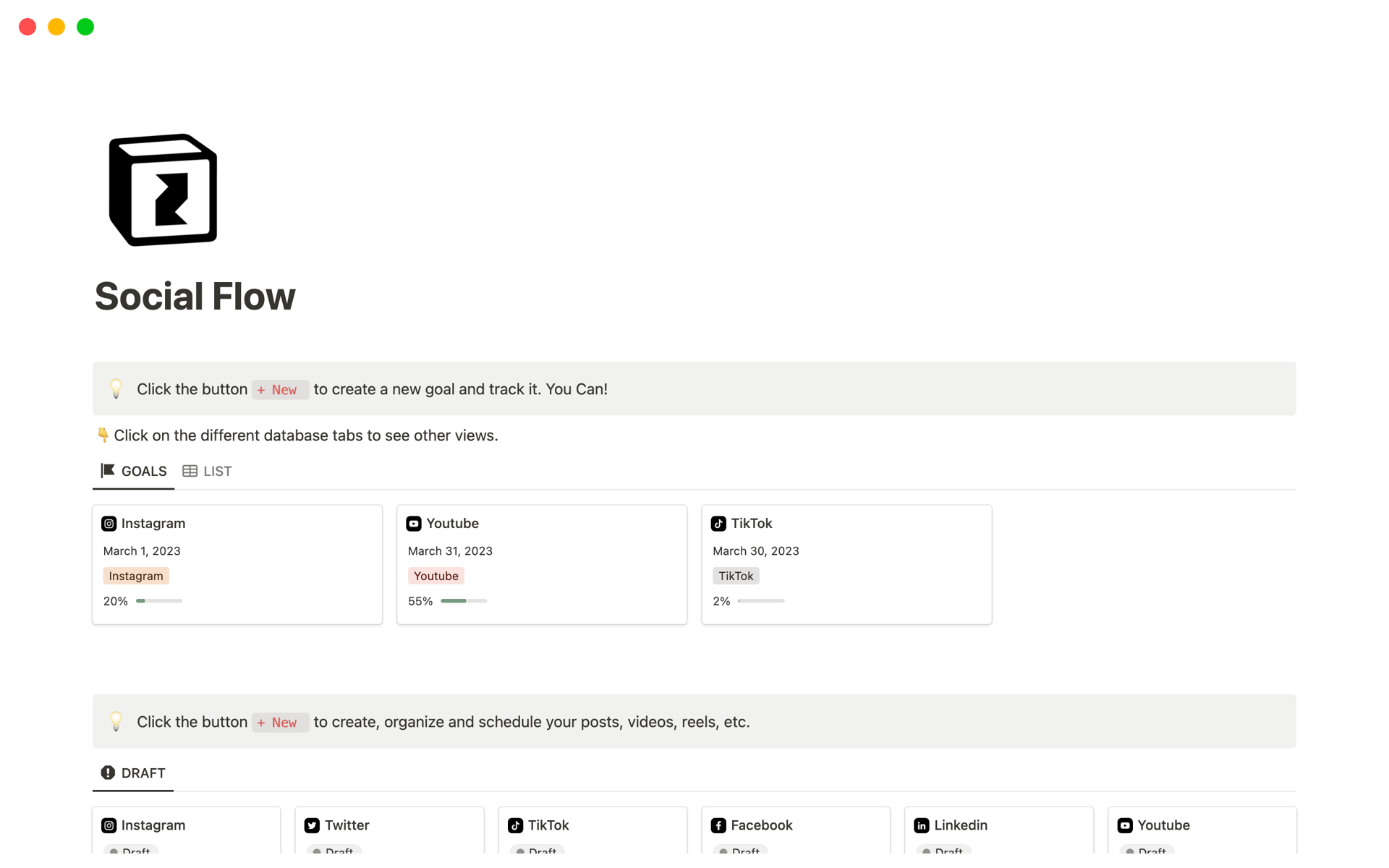Screen dimensions: 1389x868
Task: Click the red window close button
Action: 27,27
